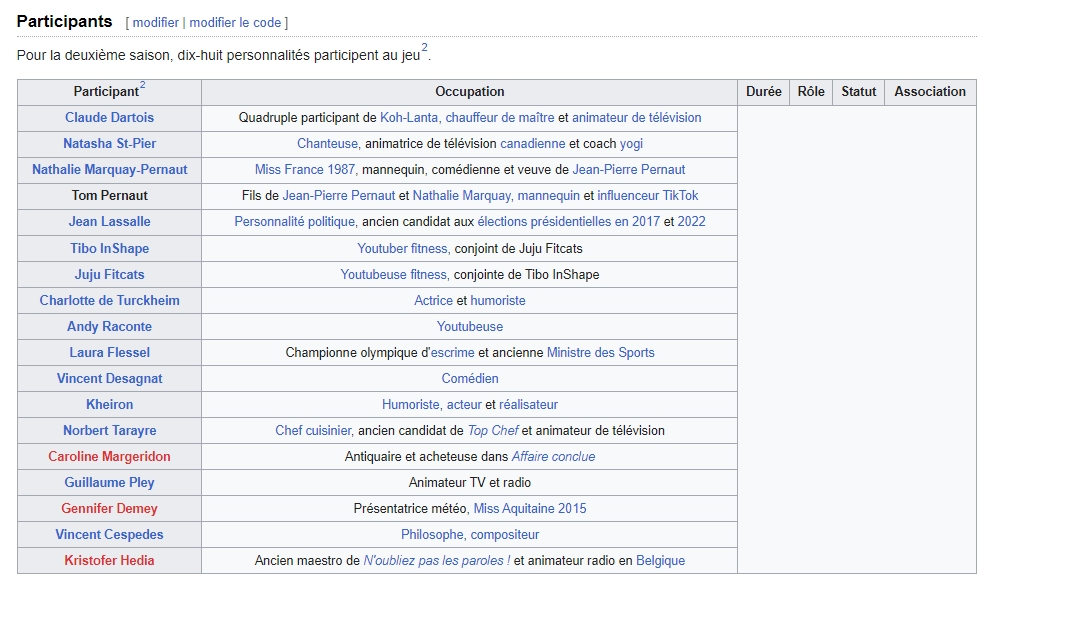Open footnote 2 after 'participent au jeu'
This screenshot has width=1081, height=631.
coord(425,48)
